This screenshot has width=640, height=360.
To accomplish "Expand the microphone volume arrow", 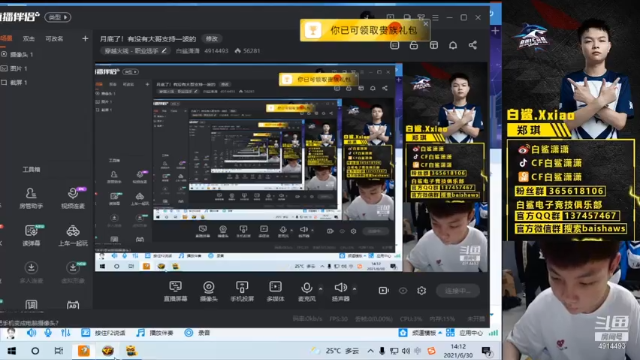I will click(x=320, y=289).
